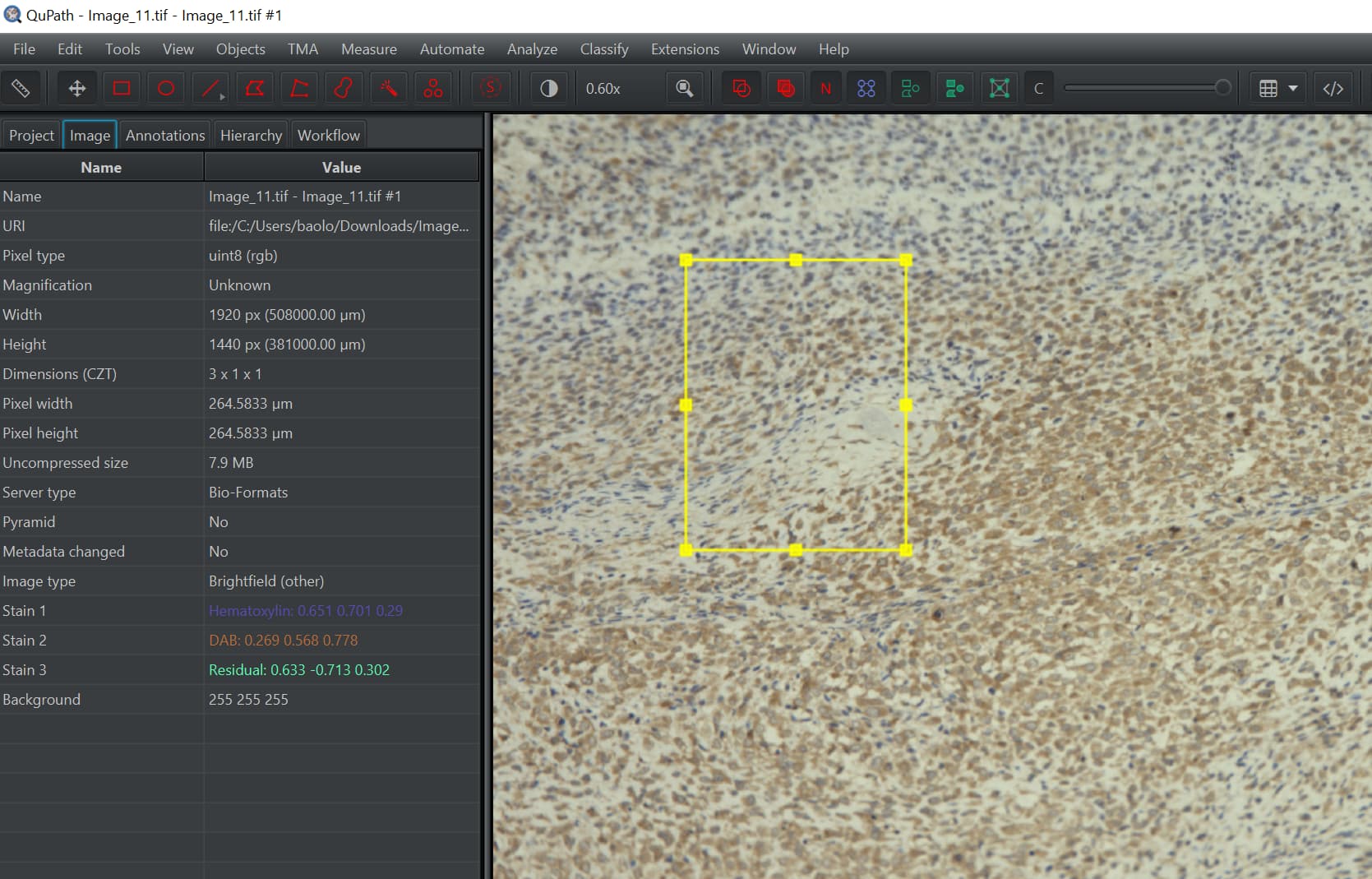The image size is (1372, 879).
Task: Activate the Brush tool
Action: pyautogui.click(x=344, y=88)
